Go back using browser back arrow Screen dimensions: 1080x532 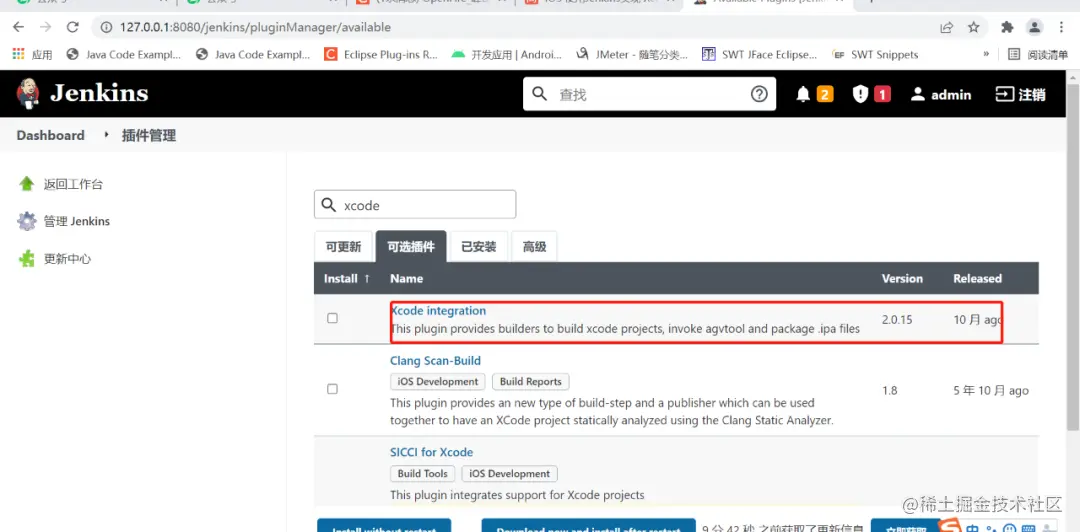click(x=19, y=28)
